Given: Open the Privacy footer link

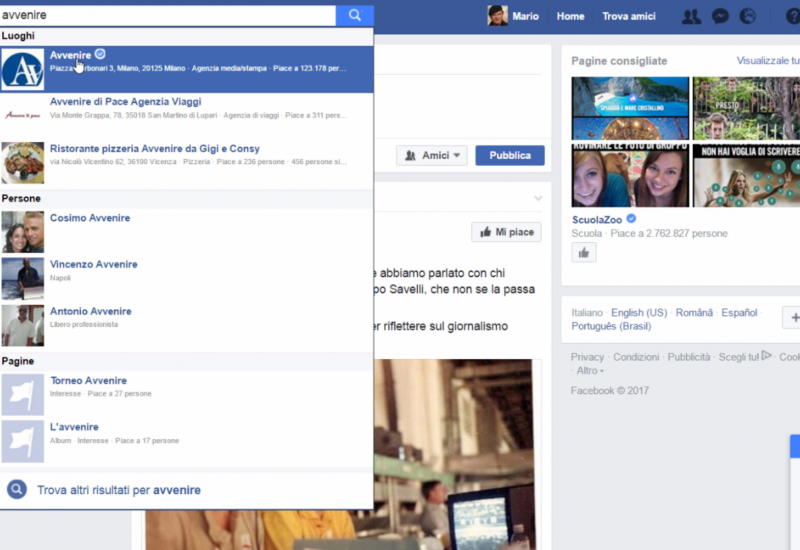Looking at the screenshot, I should pos(587,357).
